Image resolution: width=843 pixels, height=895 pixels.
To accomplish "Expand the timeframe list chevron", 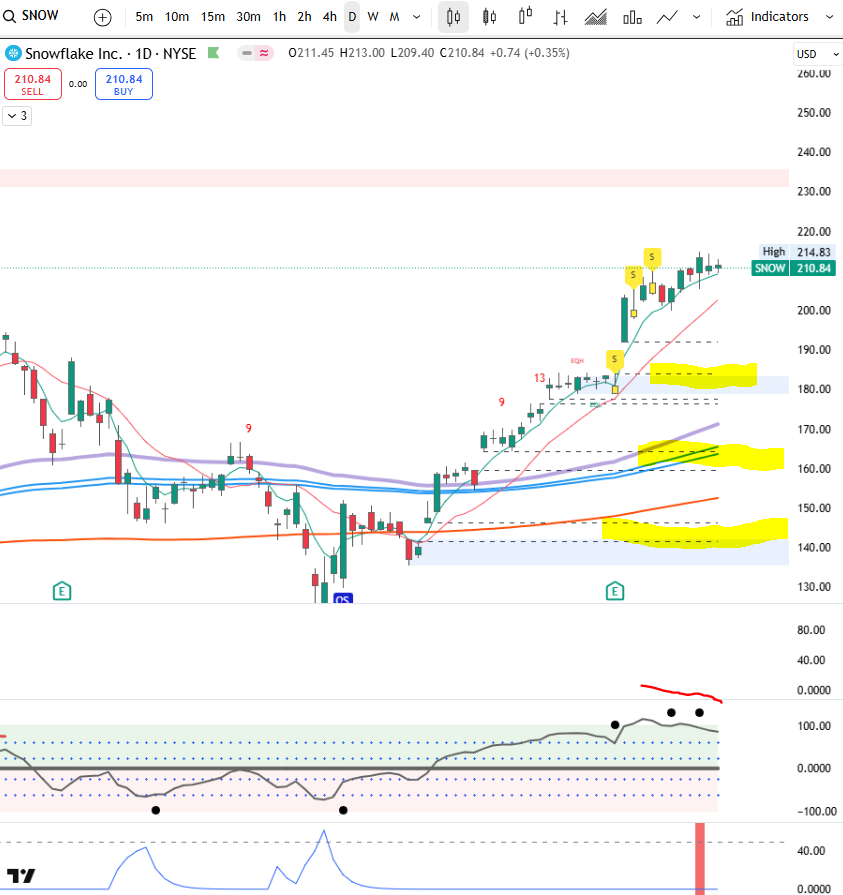I will 417,17.
